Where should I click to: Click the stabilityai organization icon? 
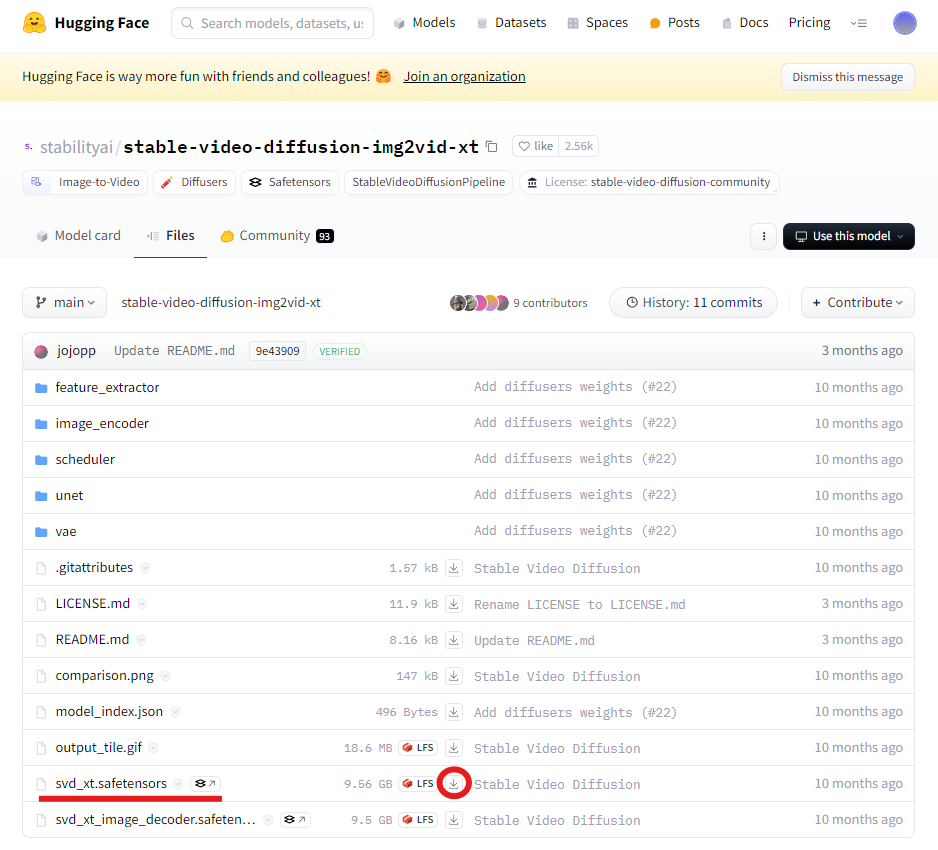(x=28, y=147)
